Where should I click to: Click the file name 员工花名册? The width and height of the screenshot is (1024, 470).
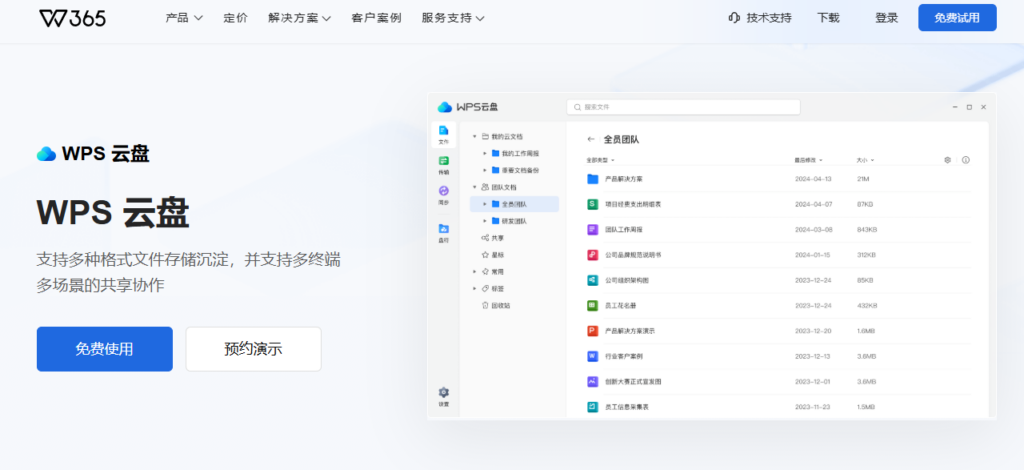pos(620,306)
